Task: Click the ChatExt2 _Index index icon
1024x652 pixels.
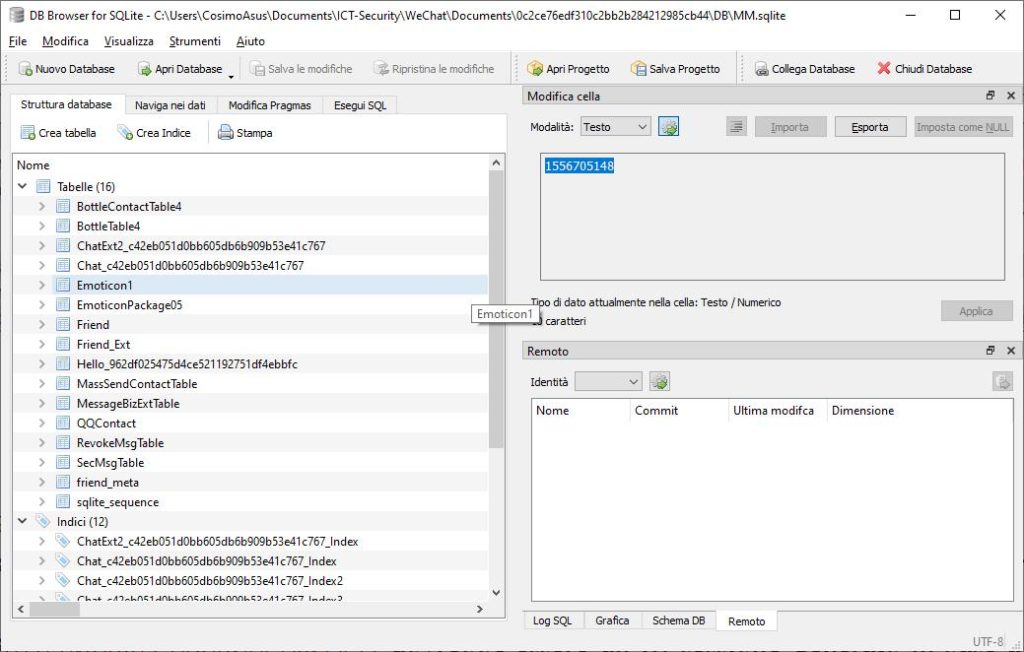Action: tap(63, 541)
